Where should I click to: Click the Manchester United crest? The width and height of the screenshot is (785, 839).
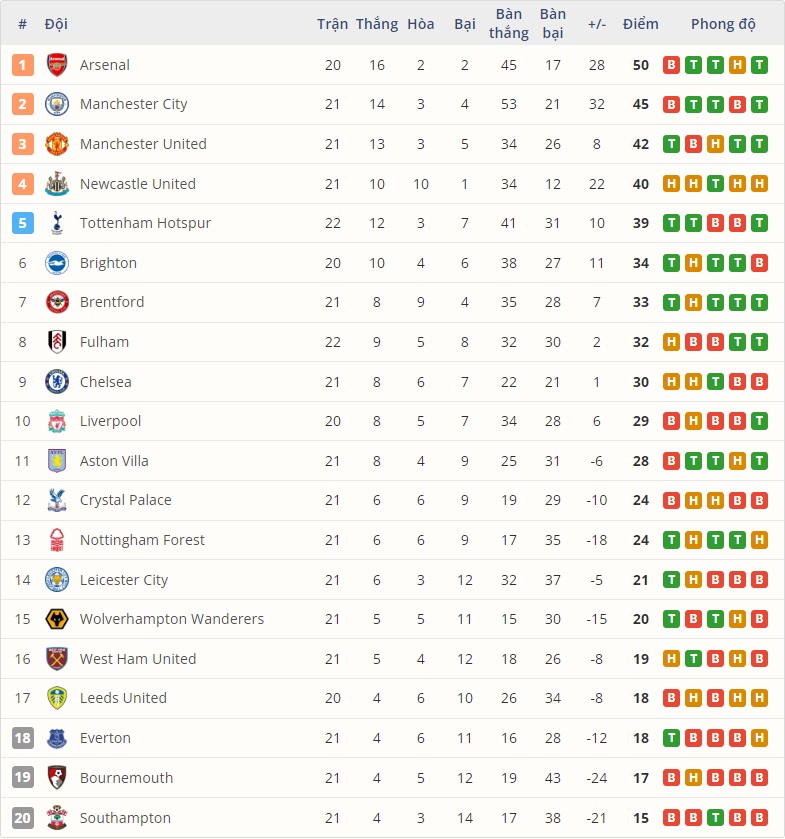(x=57, y=143)
